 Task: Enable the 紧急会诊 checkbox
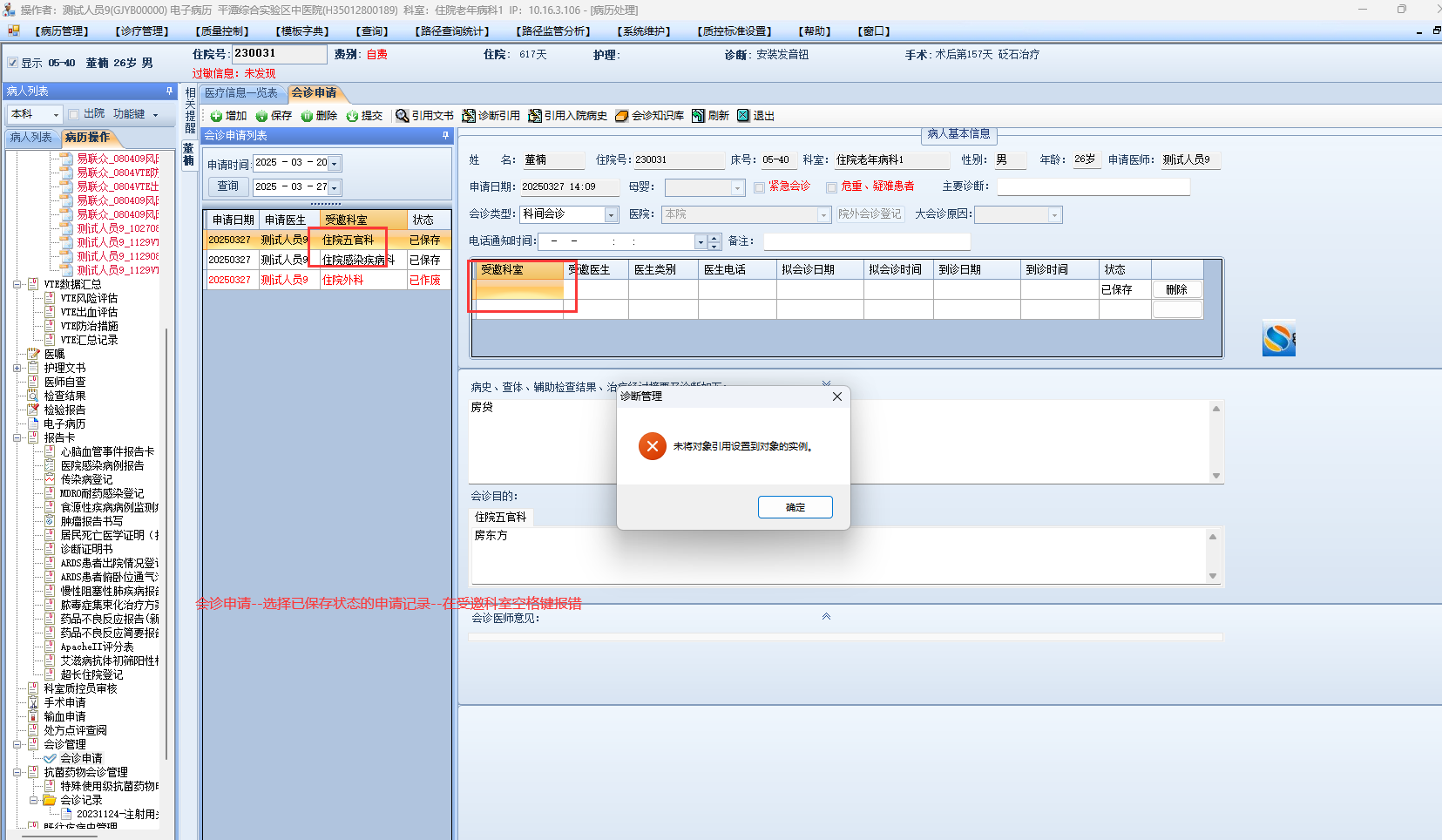(x=760, y=187)
